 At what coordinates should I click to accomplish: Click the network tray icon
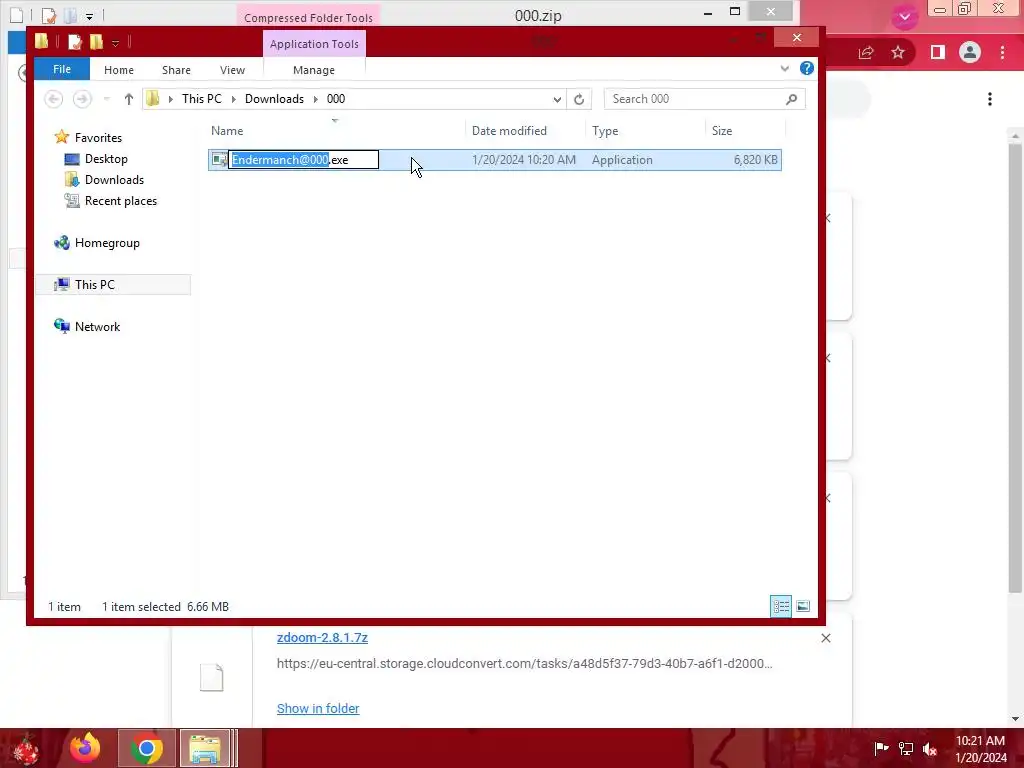click(906, 748)
